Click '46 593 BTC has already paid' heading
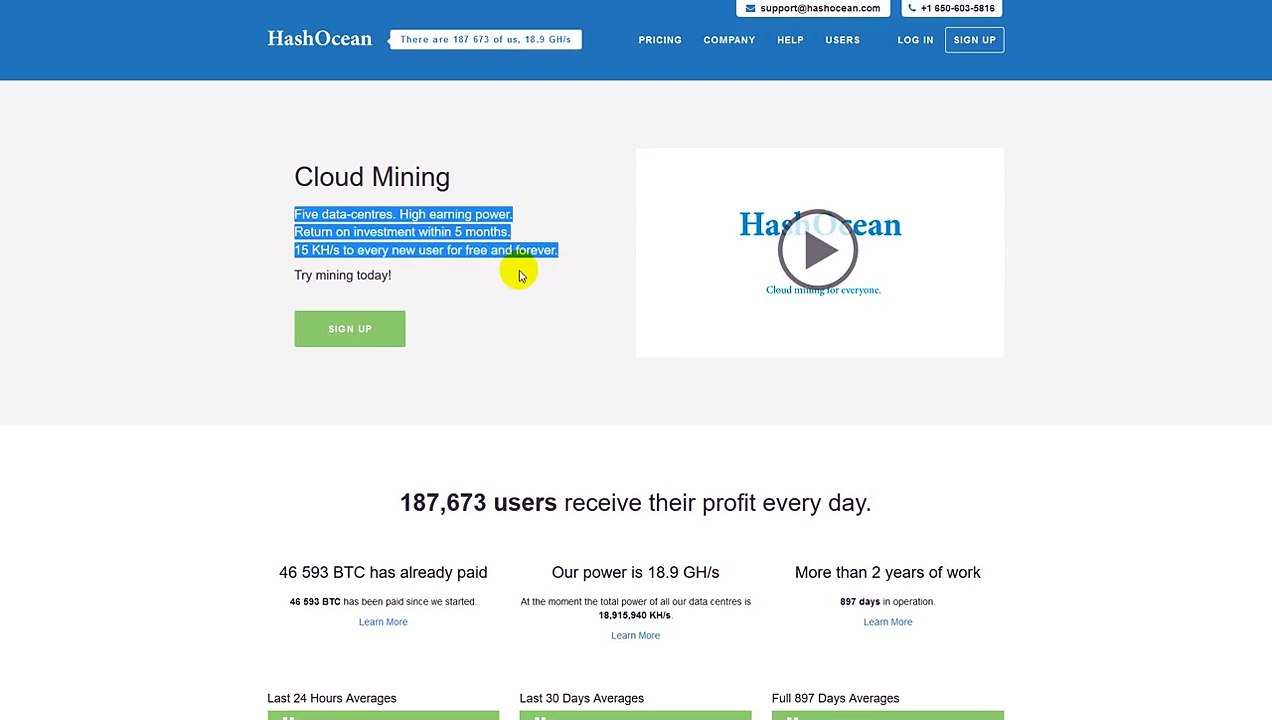The width and height of the screenshot is (1272, 720). (383, 572)
